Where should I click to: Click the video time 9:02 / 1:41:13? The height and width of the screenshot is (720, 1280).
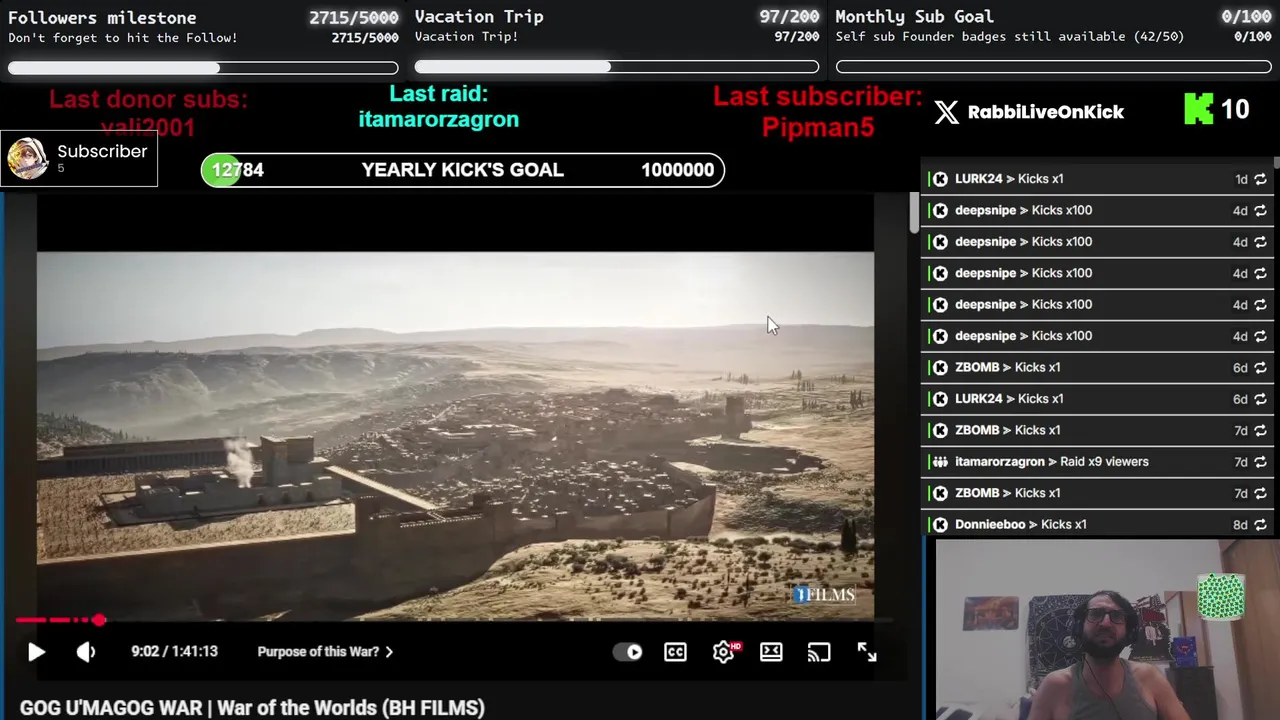pos(174,652)
